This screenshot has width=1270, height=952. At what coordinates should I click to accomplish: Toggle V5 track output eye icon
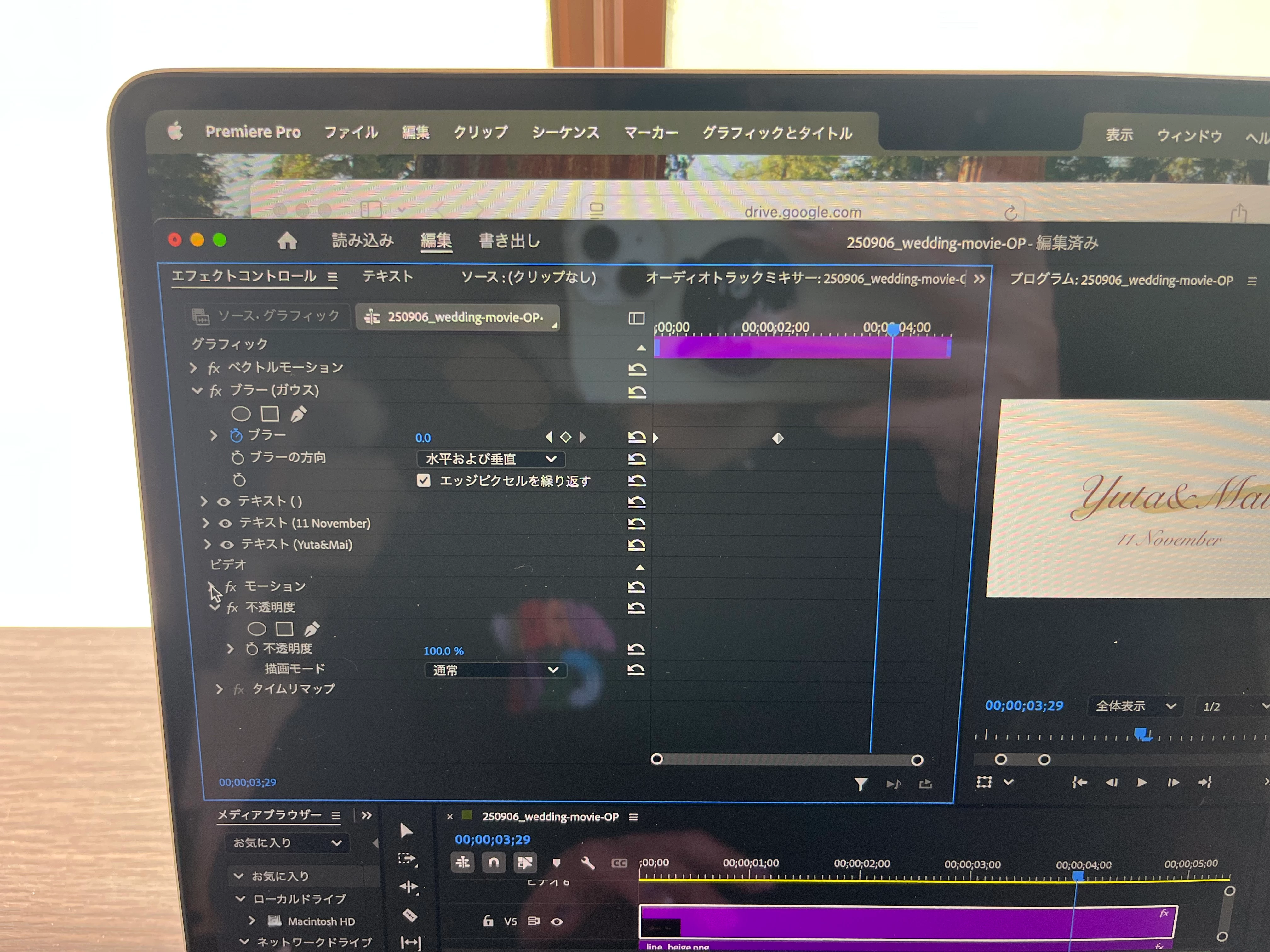tap(556, 921)
